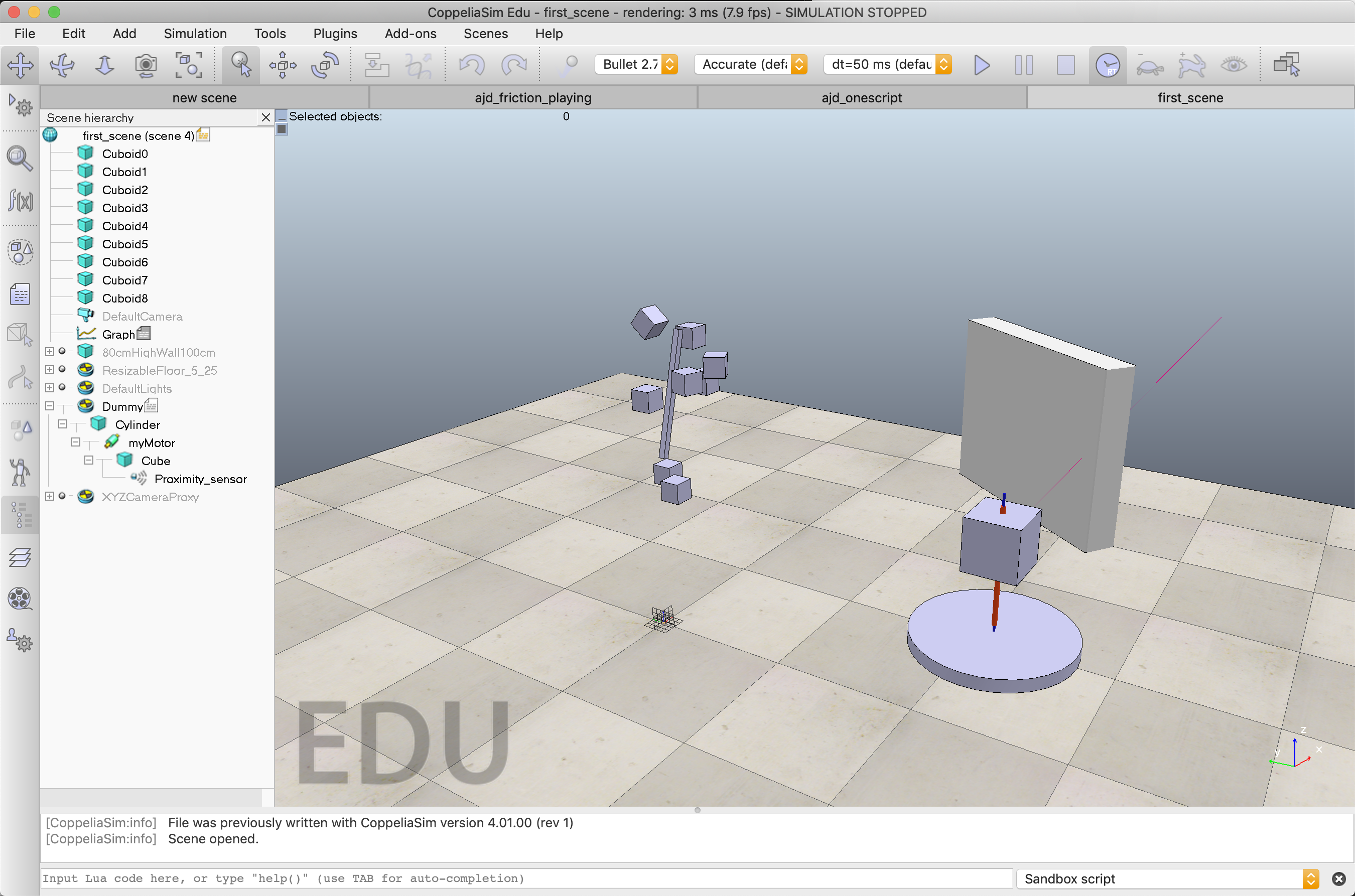
Task: Activate the object shift/translate tool
Action: (x=283, y=65)
